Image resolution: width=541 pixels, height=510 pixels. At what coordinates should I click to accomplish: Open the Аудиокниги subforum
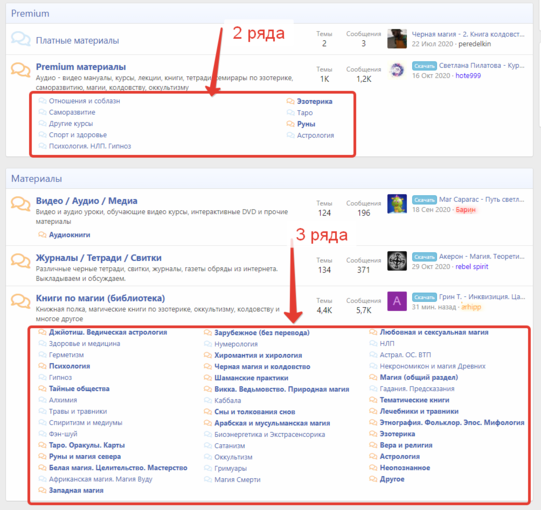coord(69,235)
